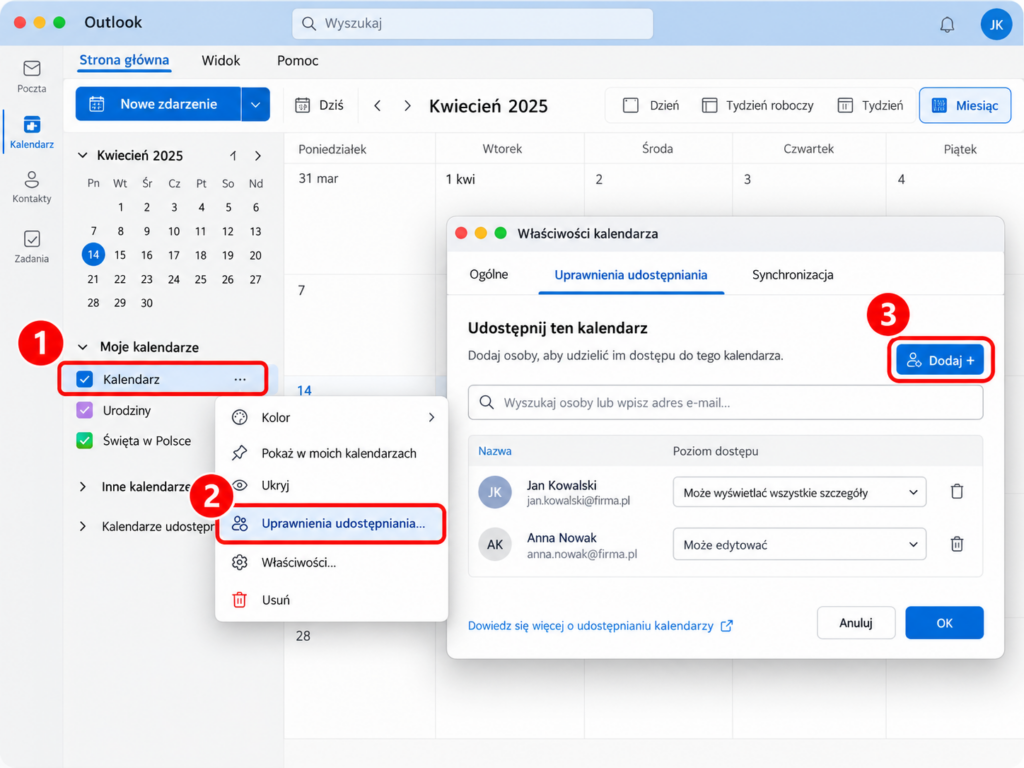
Task: Select the Uprawnienia udostępniania tab
Action: click(631, 276)
